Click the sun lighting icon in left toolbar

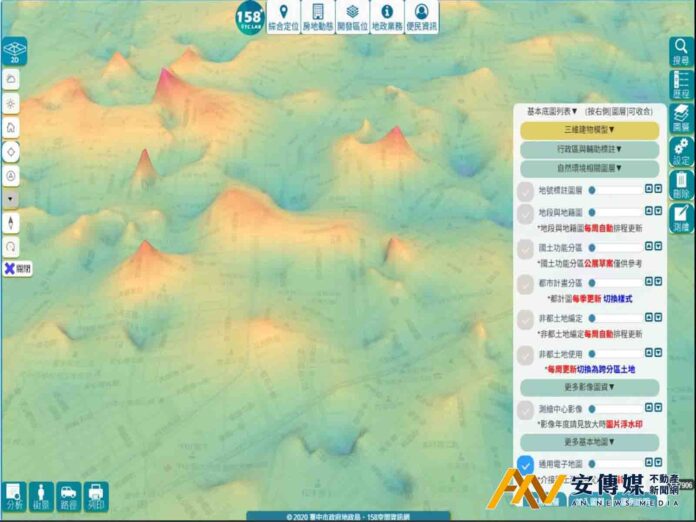(x=11, y=104)
